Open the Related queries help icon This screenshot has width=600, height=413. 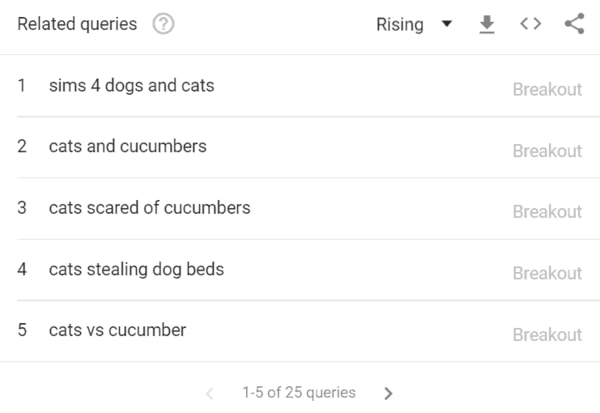coord(164,25)
